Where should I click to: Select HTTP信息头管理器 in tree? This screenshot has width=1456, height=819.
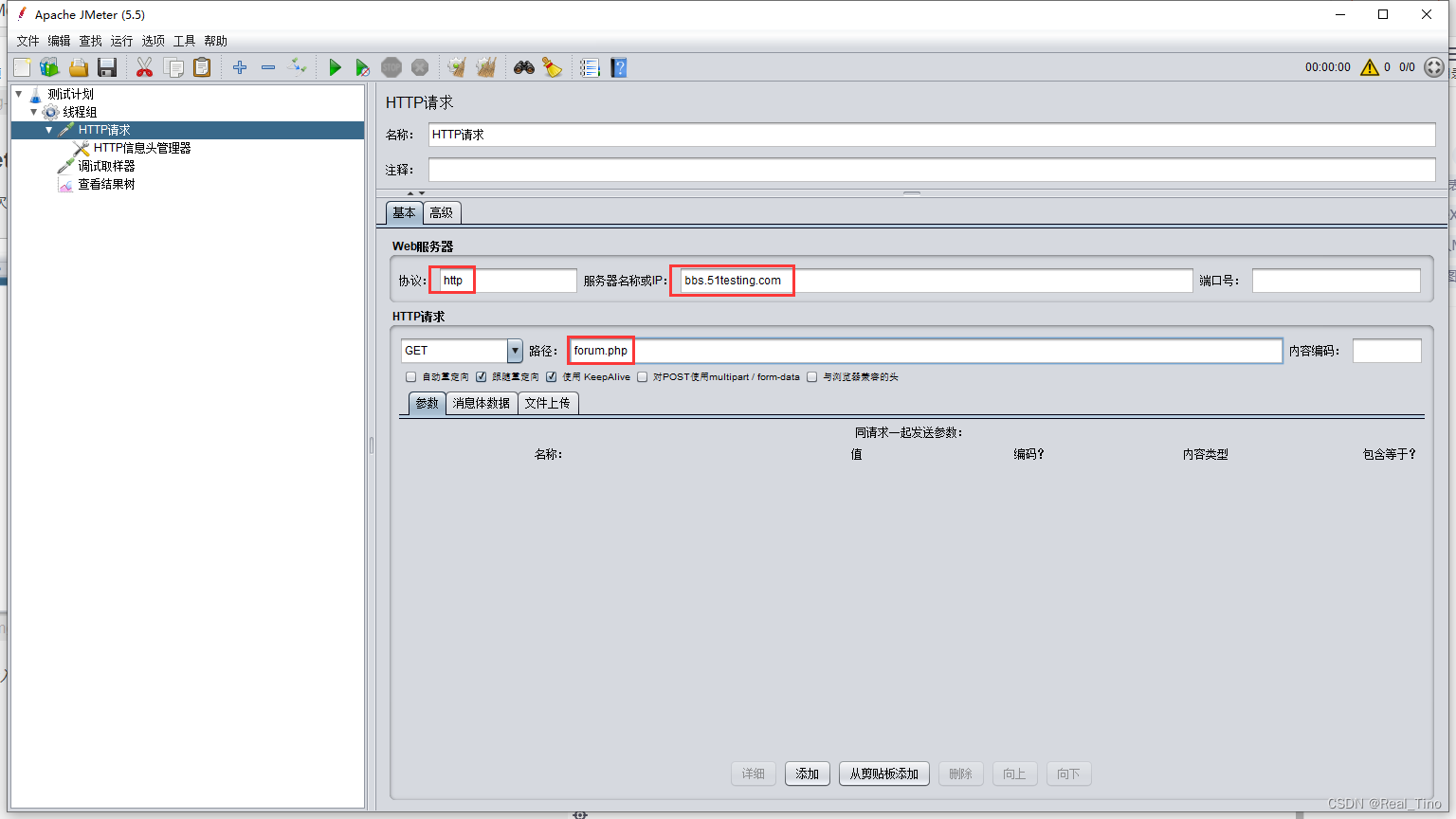click(142, 148)
